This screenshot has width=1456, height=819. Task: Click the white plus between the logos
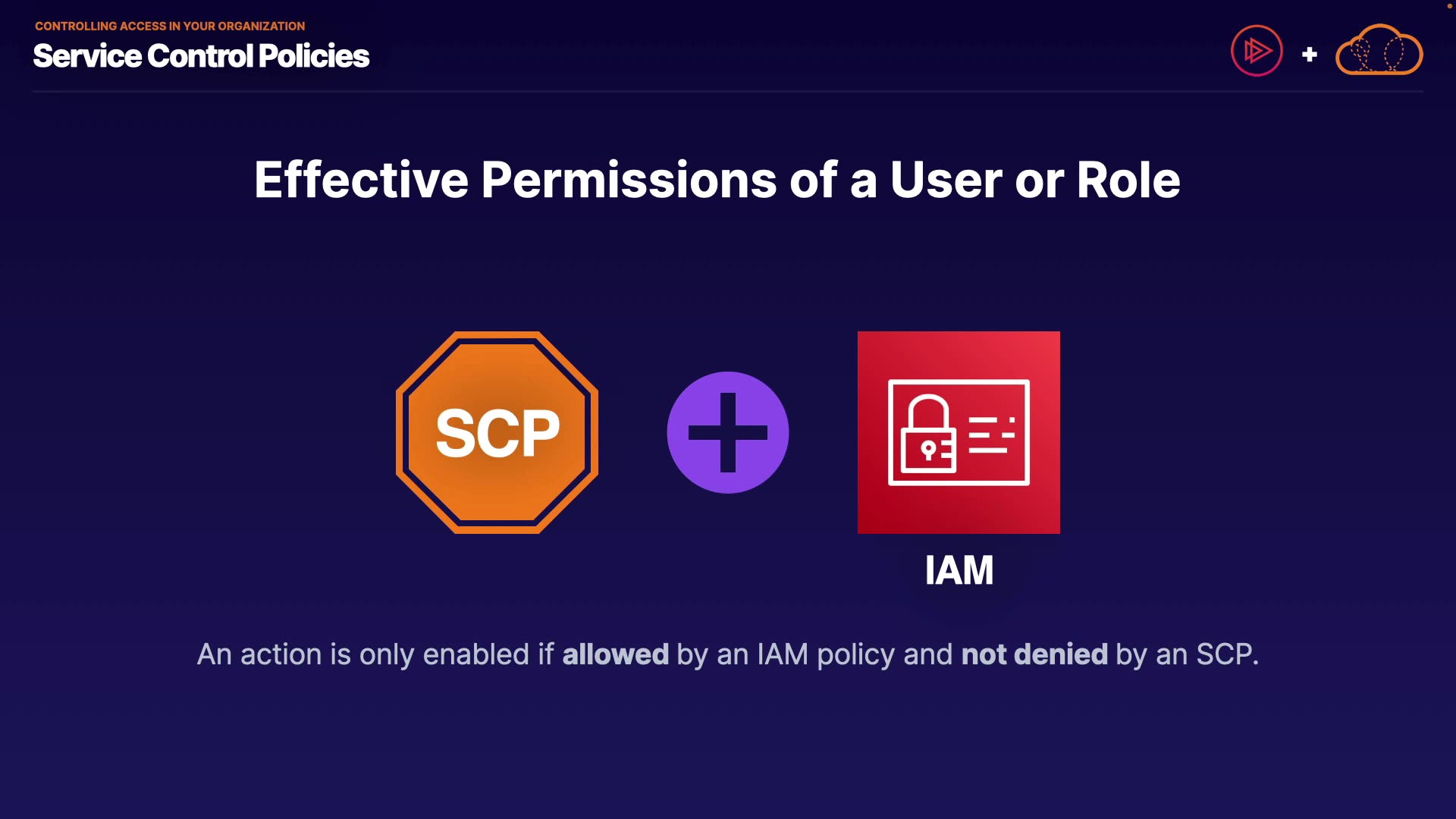pos(1309,55)
